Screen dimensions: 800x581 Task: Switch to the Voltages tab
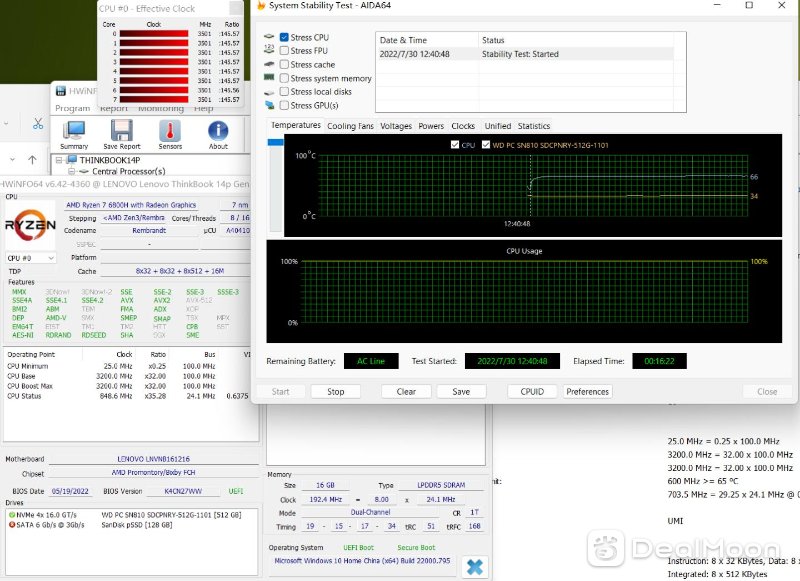[396, 126]
